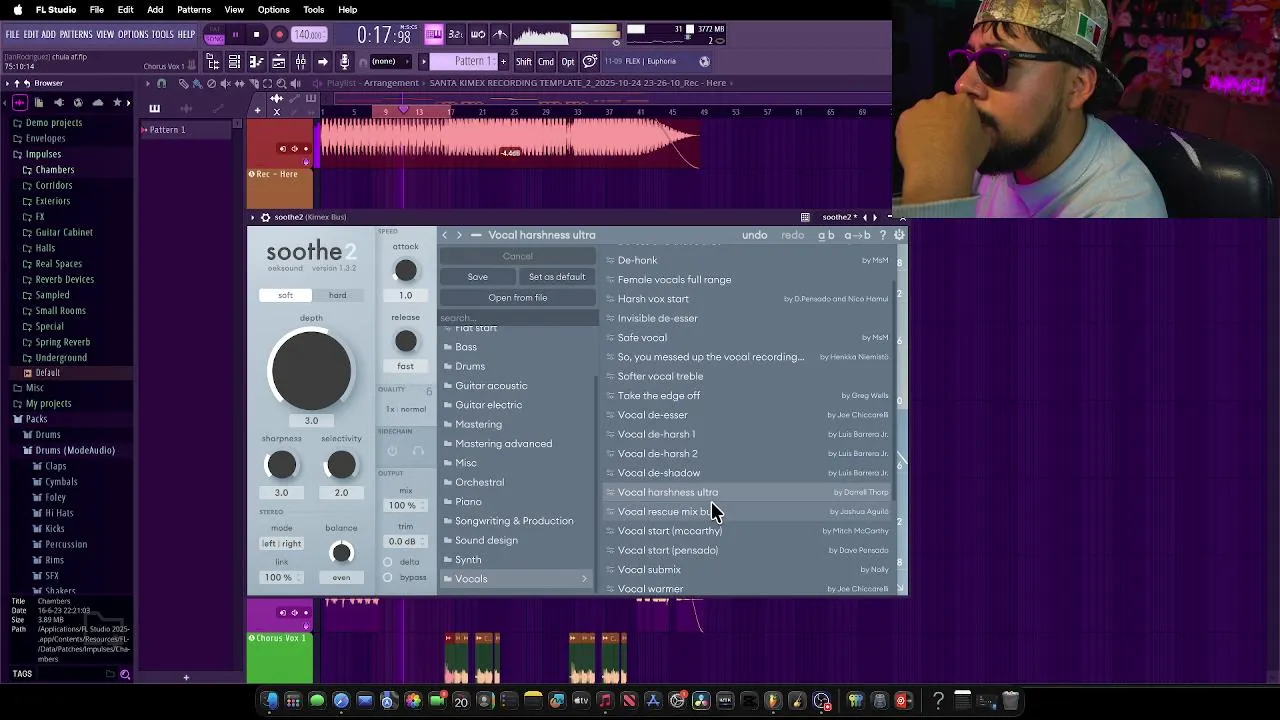Open Launchpad from the Dock

pos(293,701)
